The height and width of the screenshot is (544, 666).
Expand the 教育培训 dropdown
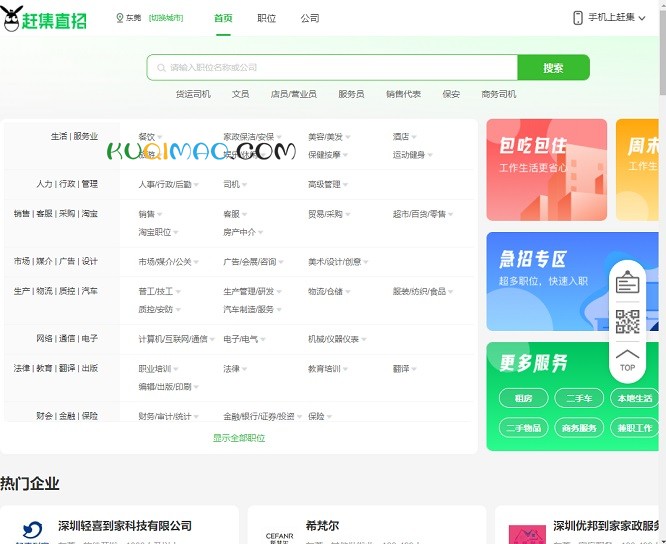pyautogui.click(x=328, y=369)
